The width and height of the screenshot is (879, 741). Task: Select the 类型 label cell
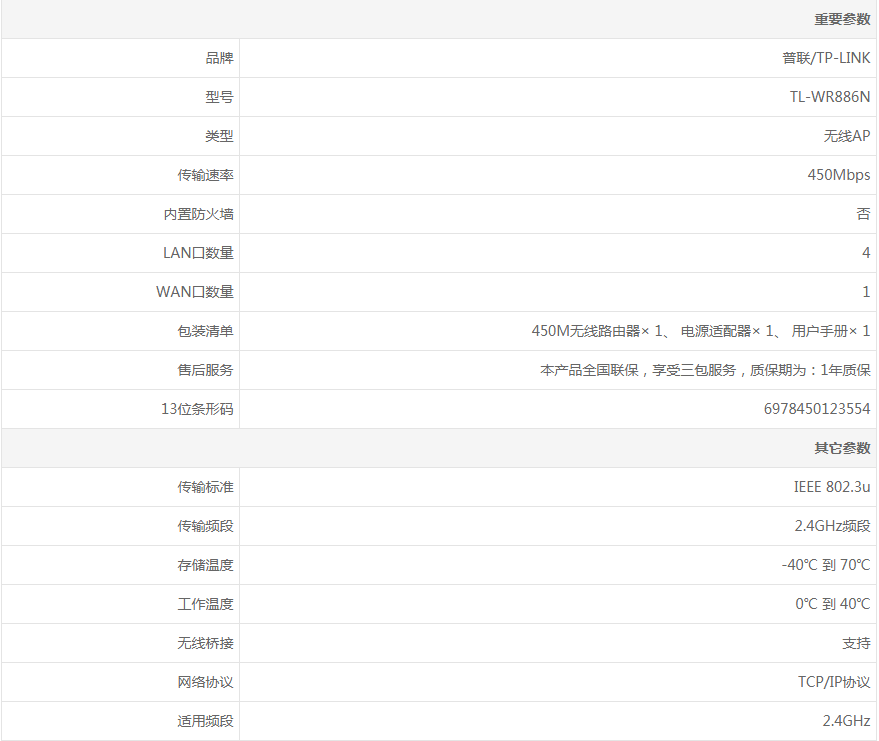point(121,136)
